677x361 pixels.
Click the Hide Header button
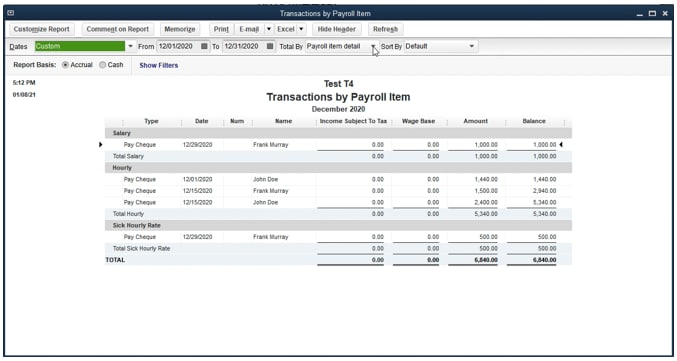point(337,29)
